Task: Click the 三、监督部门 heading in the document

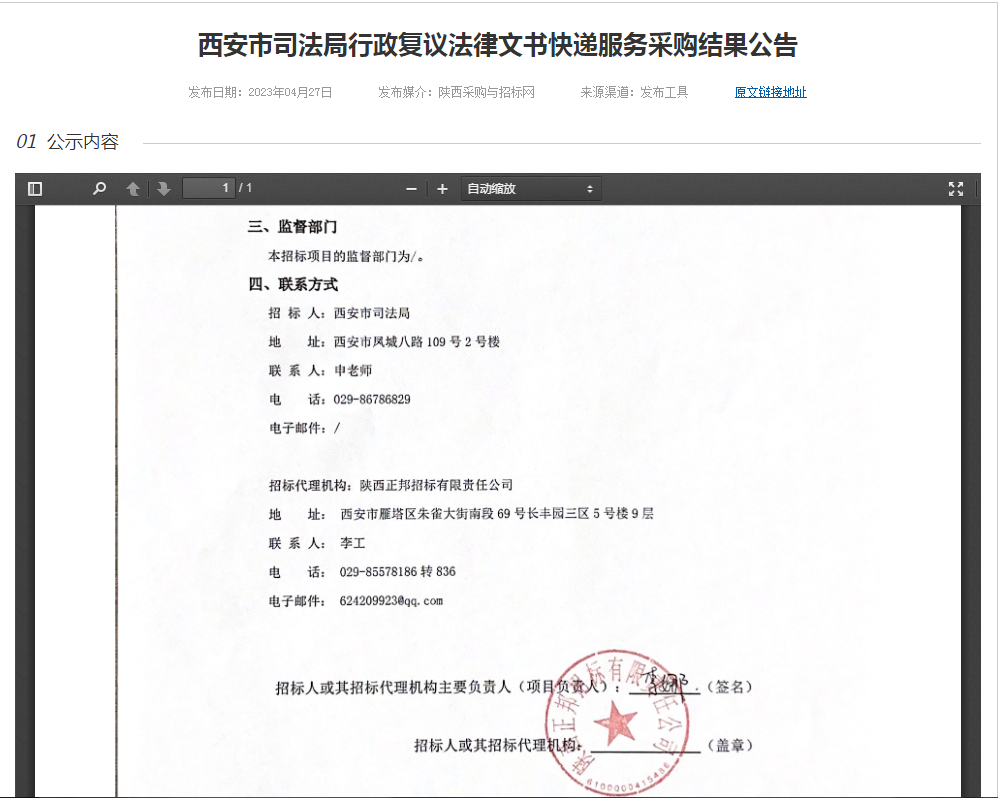Action: pos(293,227)
